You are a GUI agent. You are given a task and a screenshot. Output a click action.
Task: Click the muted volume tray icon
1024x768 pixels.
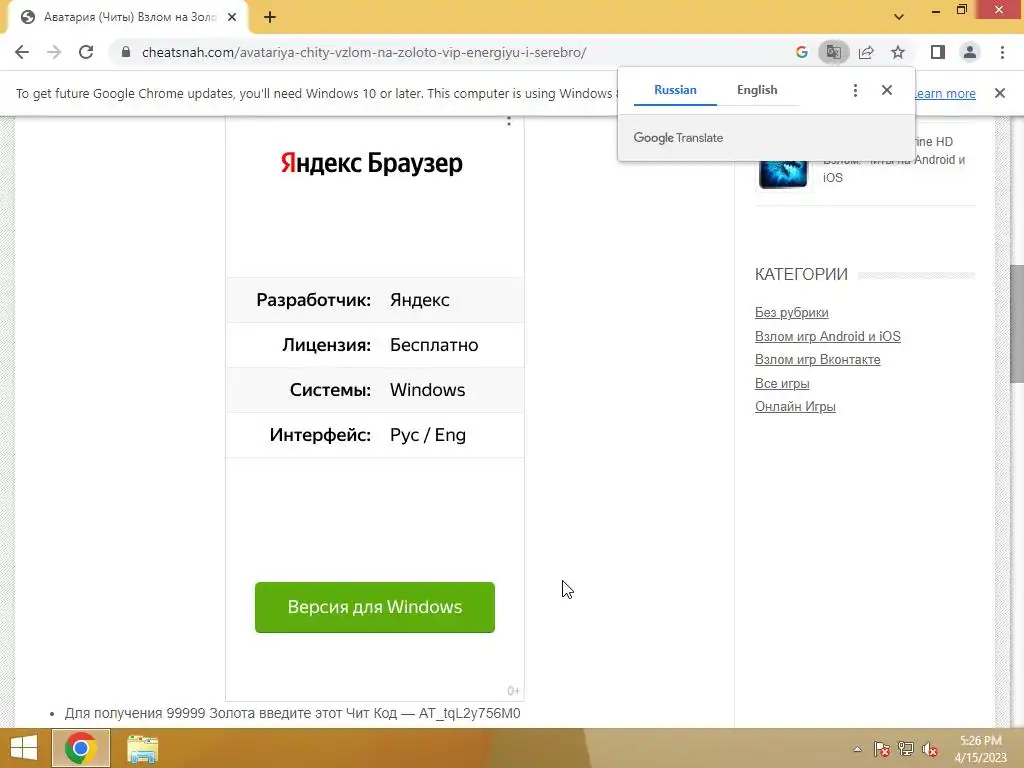[929, 749]
